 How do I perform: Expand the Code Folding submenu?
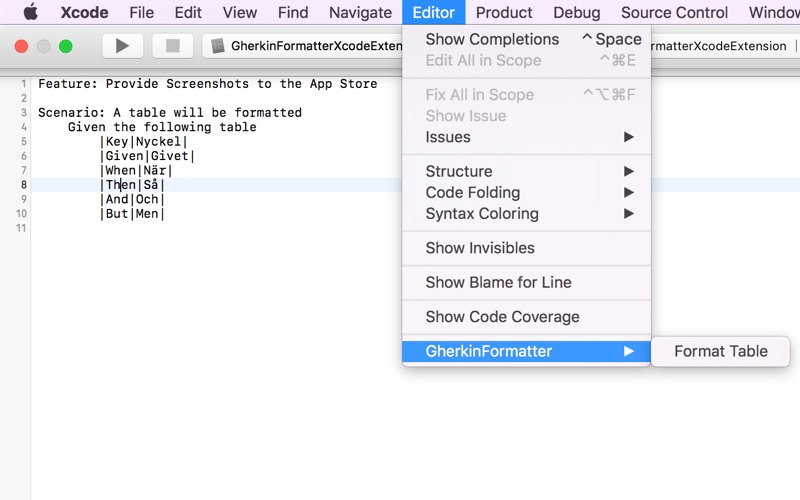coord(527,192)
